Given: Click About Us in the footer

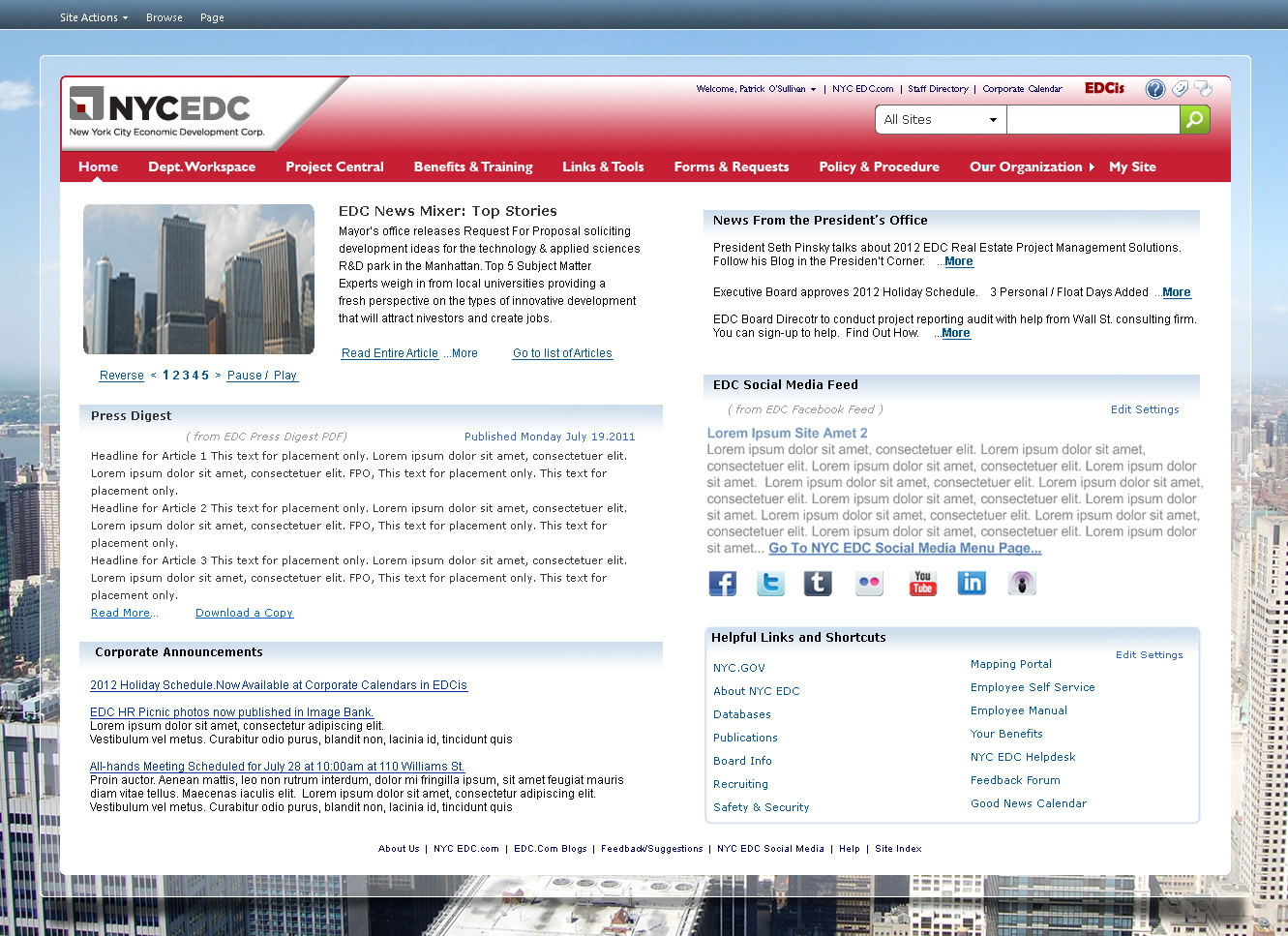Looking at the screenshot, I should click(399, 849).
